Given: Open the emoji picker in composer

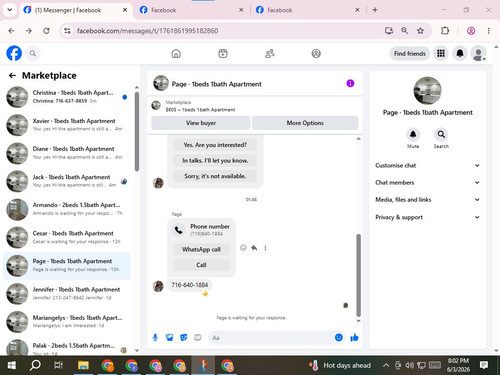Looking at the screenshot, I should pyautogui.click(x=339, y=338).
